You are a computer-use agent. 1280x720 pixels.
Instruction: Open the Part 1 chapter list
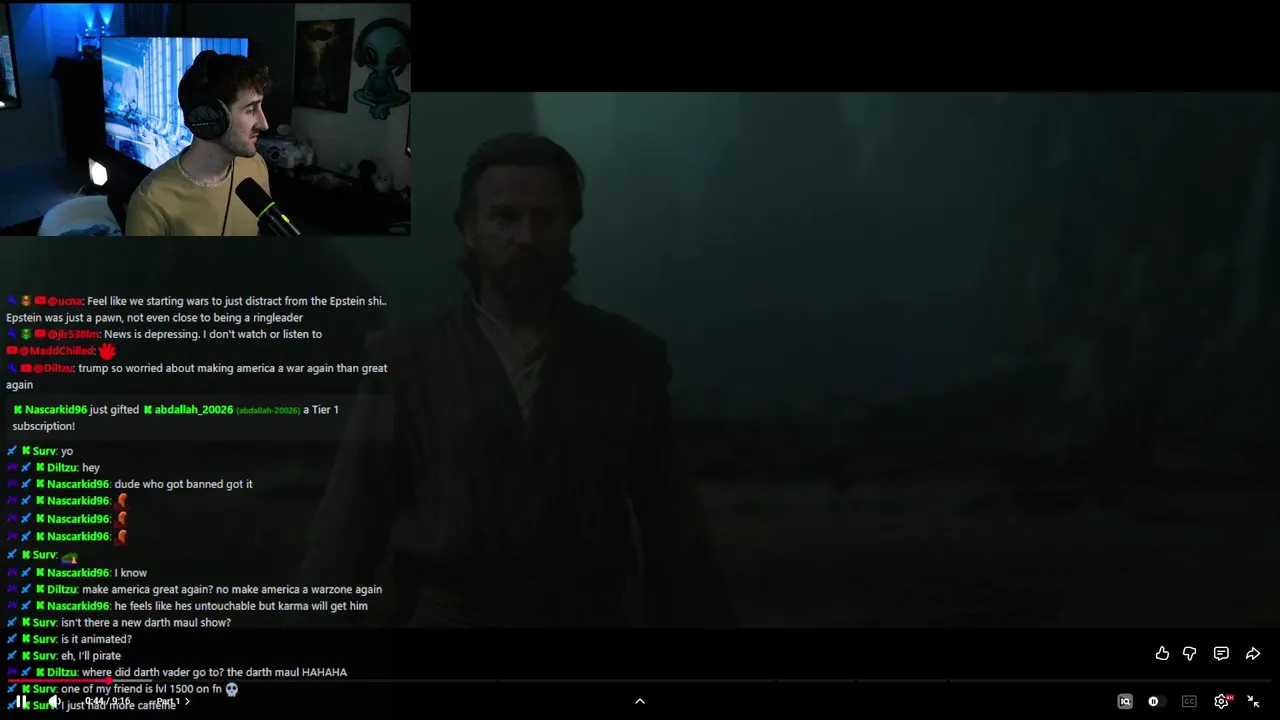tap(172, 701)
